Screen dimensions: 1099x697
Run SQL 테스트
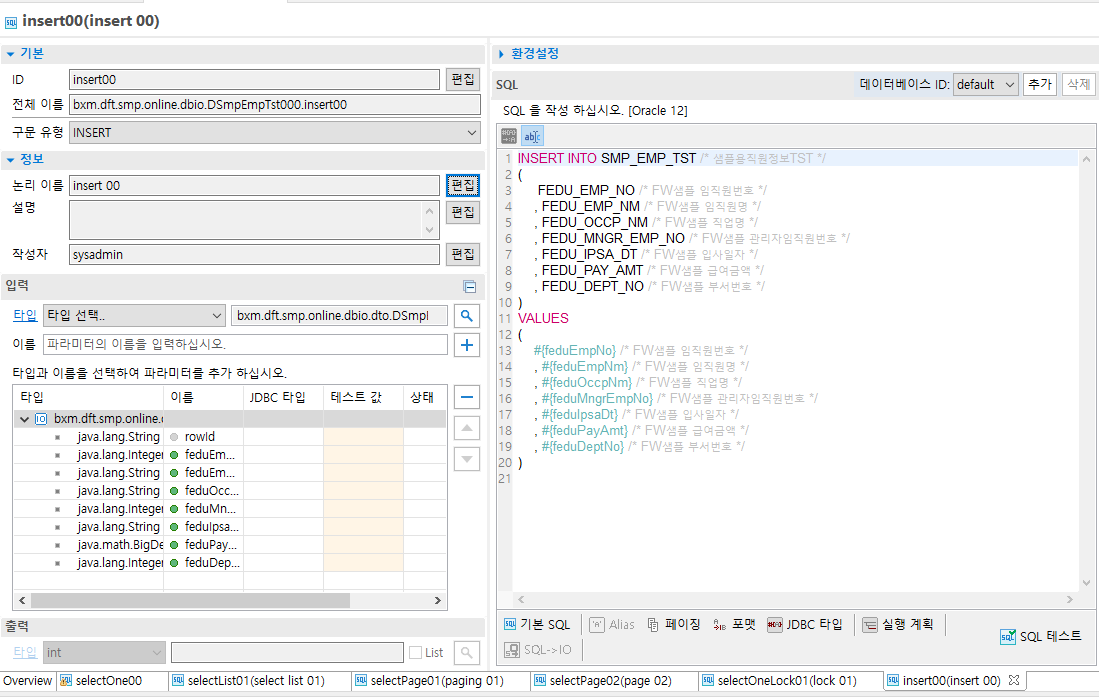click(x=1041, y=636)
